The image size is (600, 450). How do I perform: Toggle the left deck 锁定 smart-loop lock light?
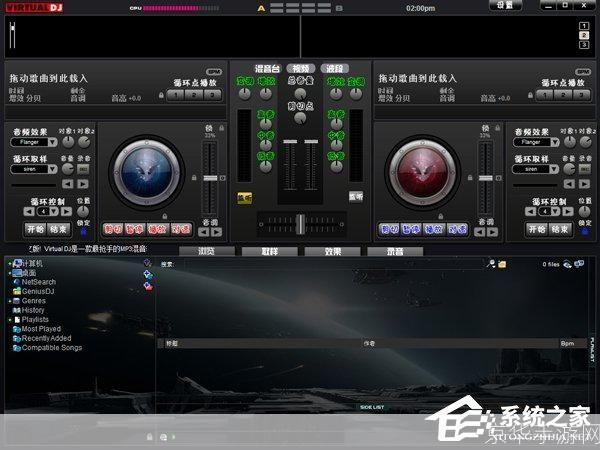(x=83, y=232)
